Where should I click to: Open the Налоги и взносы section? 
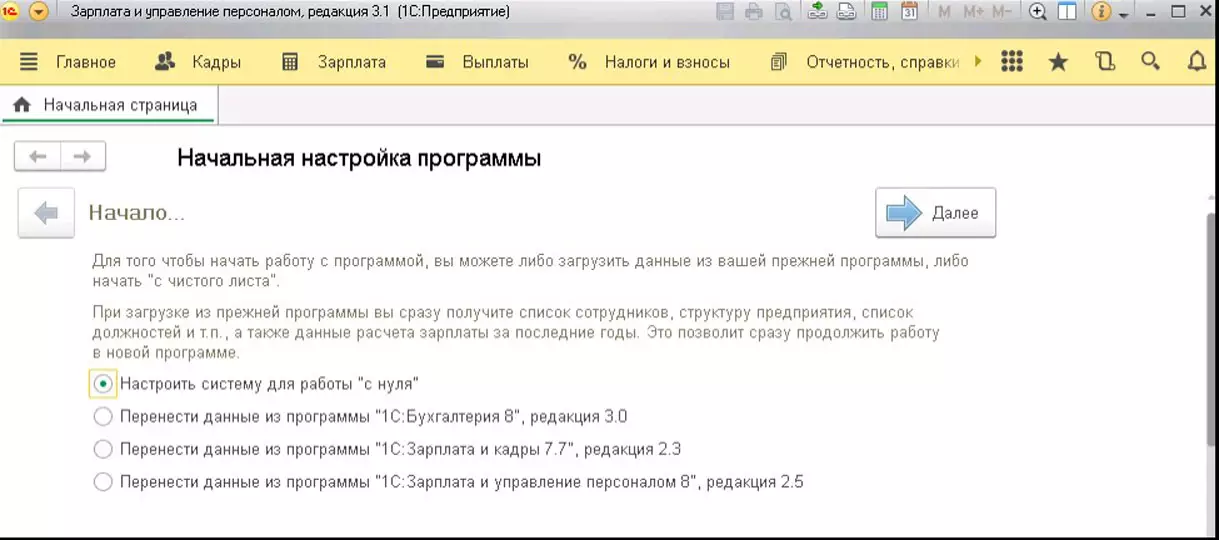click(x=667, y=62)
